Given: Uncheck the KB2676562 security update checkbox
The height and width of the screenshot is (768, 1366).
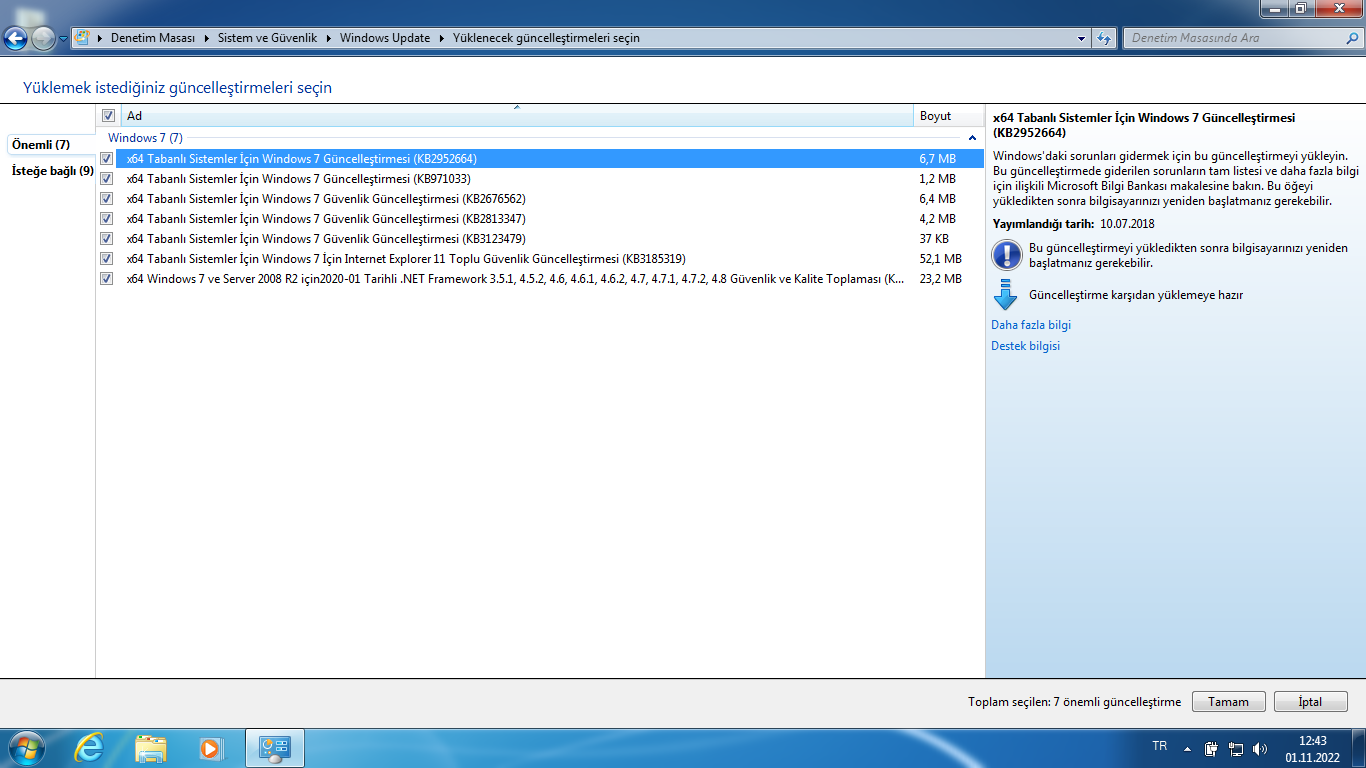Looking at the screenshot, I should [107, 198].
